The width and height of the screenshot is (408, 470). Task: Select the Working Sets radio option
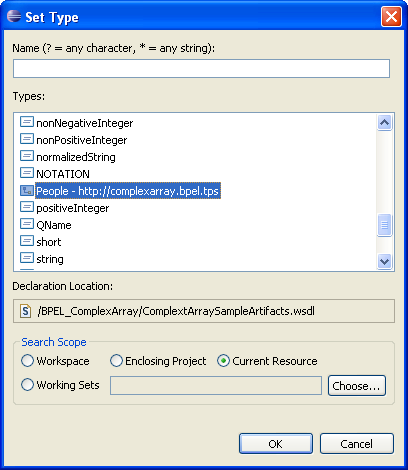click(x=27, y=385)
